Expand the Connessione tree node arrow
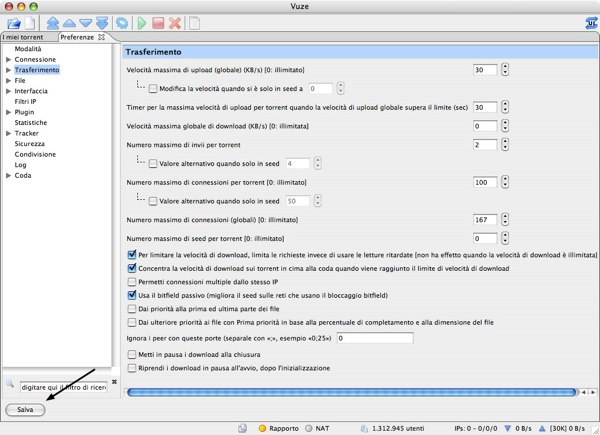The height and width of the screenshot is (435, 600). click(x=8, y=59)
